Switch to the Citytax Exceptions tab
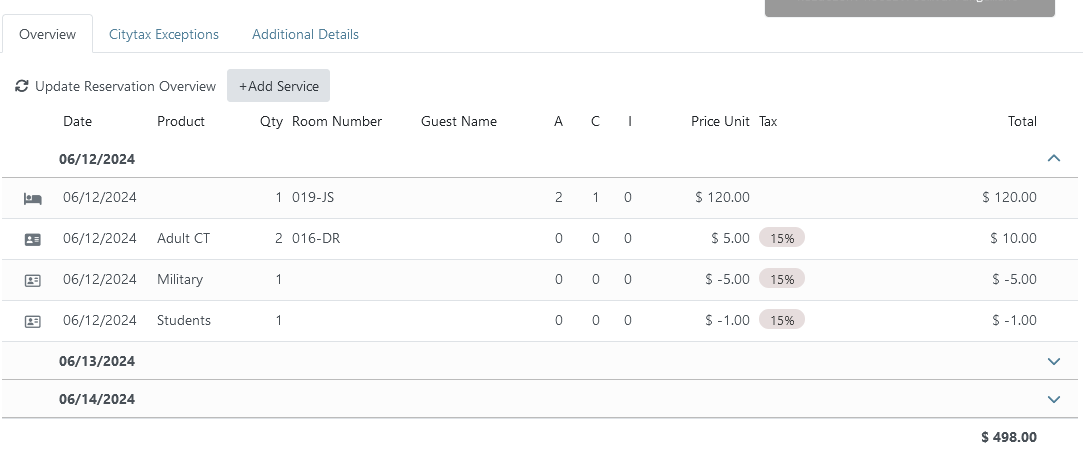 coord(164,34)
